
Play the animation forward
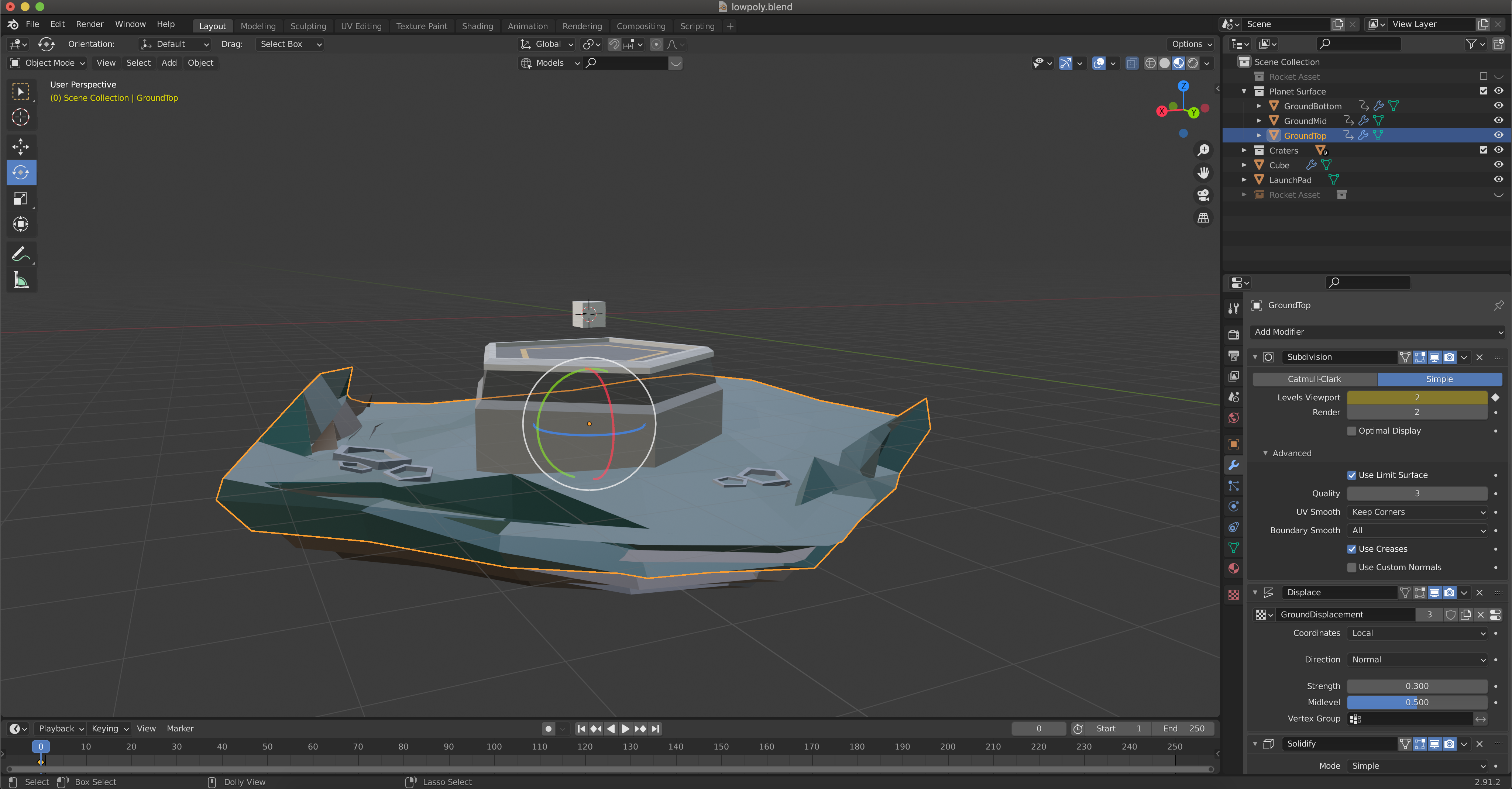tap(625, 728)
